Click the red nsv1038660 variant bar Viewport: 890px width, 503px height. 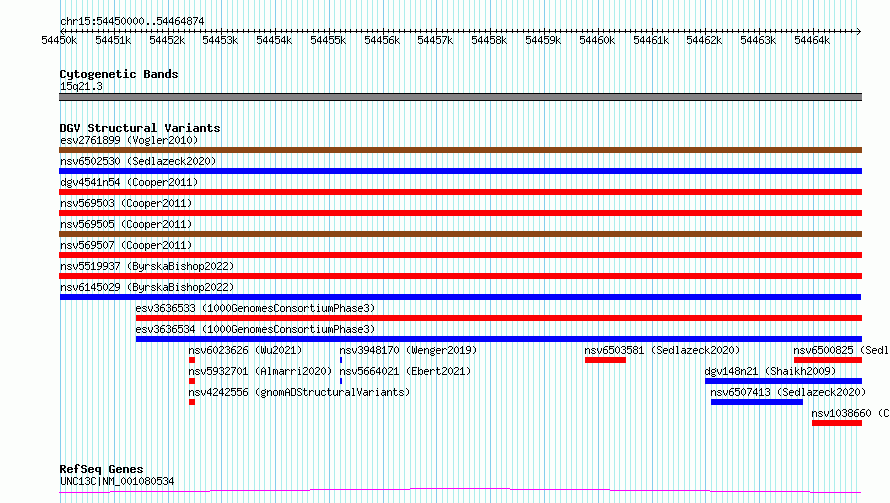click(837, 423)
